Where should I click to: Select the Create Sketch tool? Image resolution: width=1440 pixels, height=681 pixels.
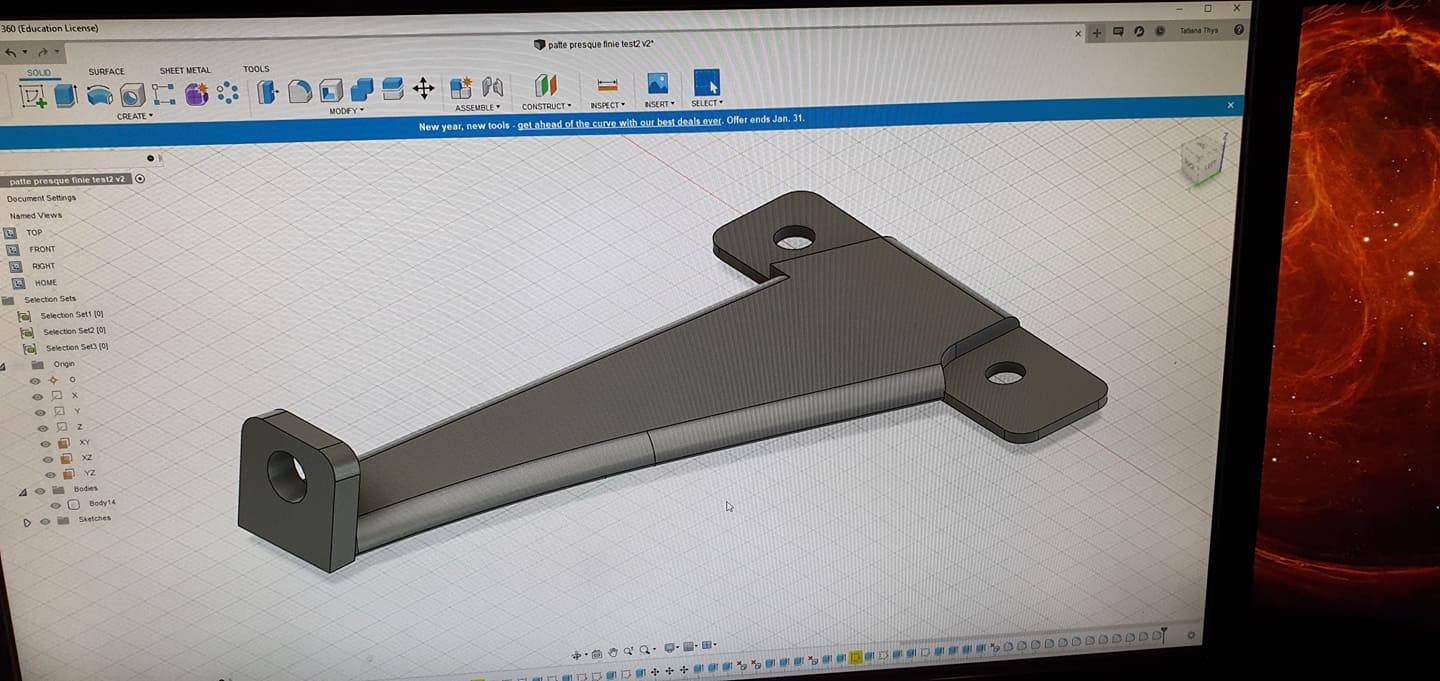[33, 96]
